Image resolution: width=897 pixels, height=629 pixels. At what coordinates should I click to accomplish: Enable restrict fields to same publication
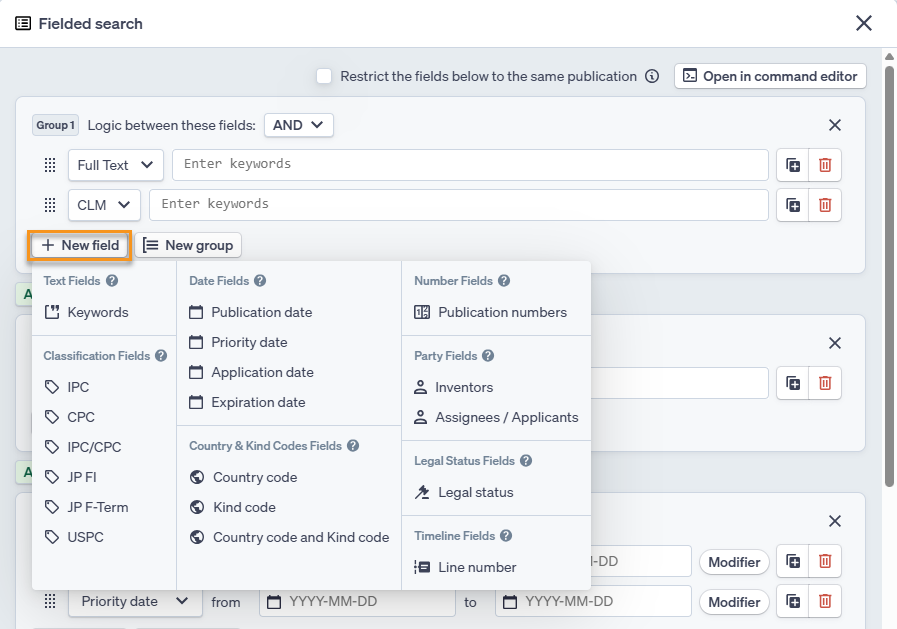click(324, 76)
